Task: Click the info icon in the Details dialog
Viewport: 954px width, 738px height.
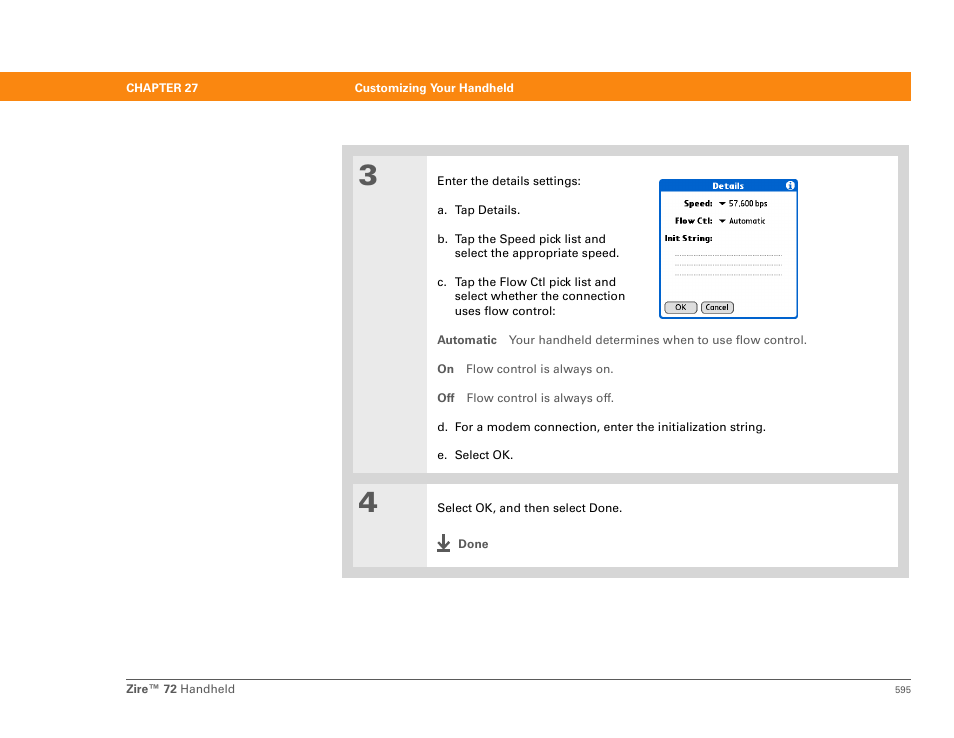Action: 790,186
